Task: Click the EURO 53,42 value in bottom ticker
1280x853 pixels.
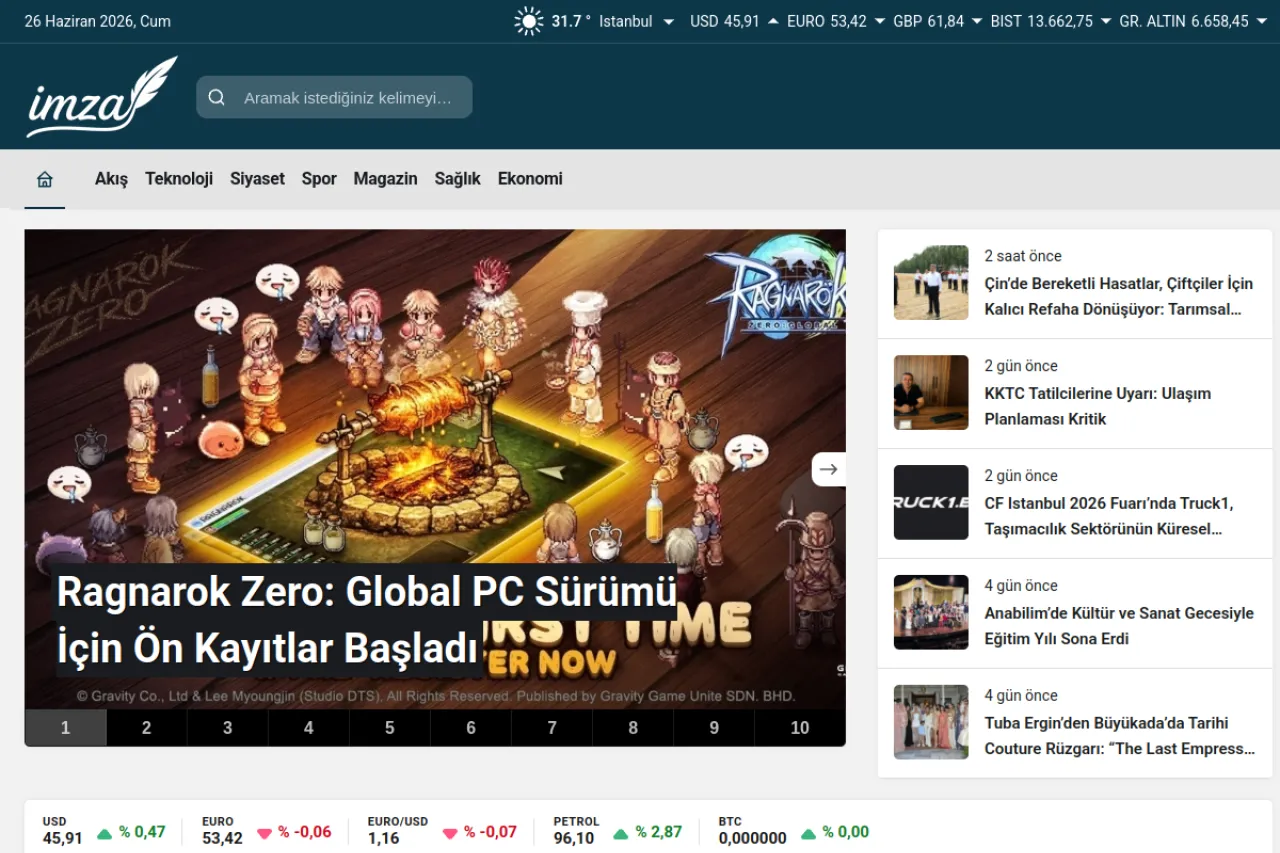Action: [x=222, y=838]
